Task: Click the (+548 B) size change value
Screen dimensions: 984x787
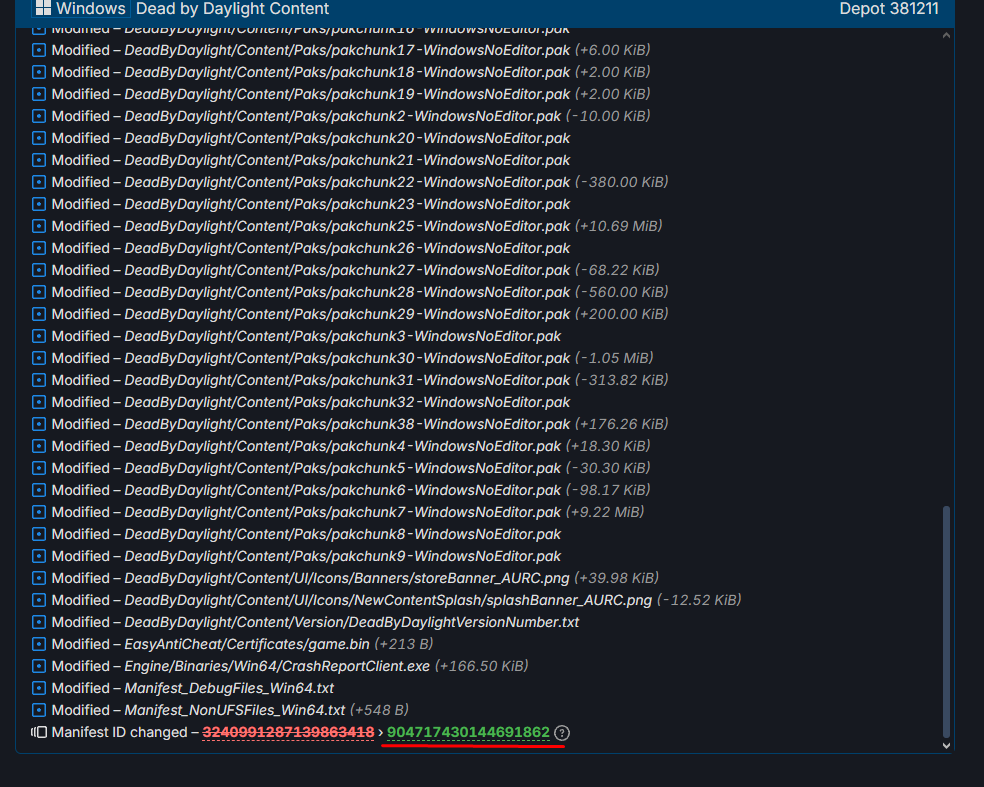Action: (380, 710)
